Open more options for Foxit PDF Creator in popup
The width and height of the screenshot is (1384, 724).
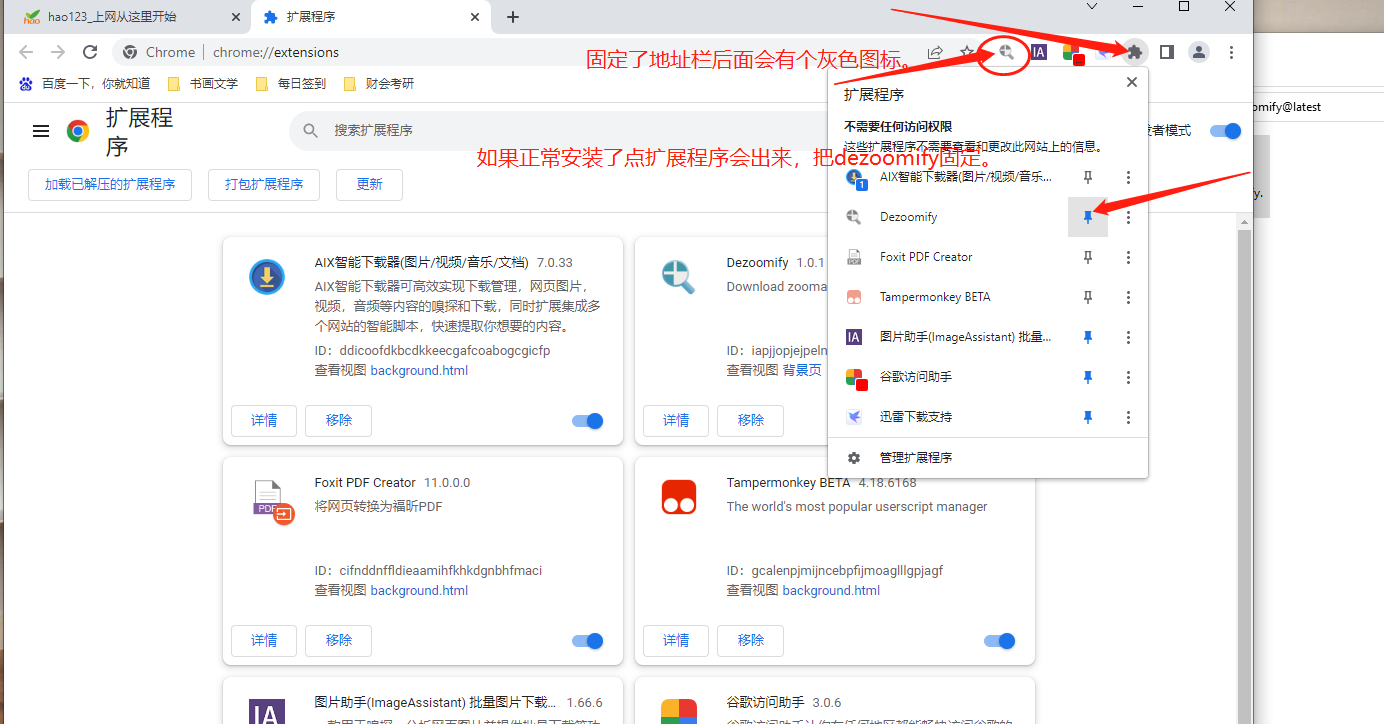click(x=1128, y=257)
